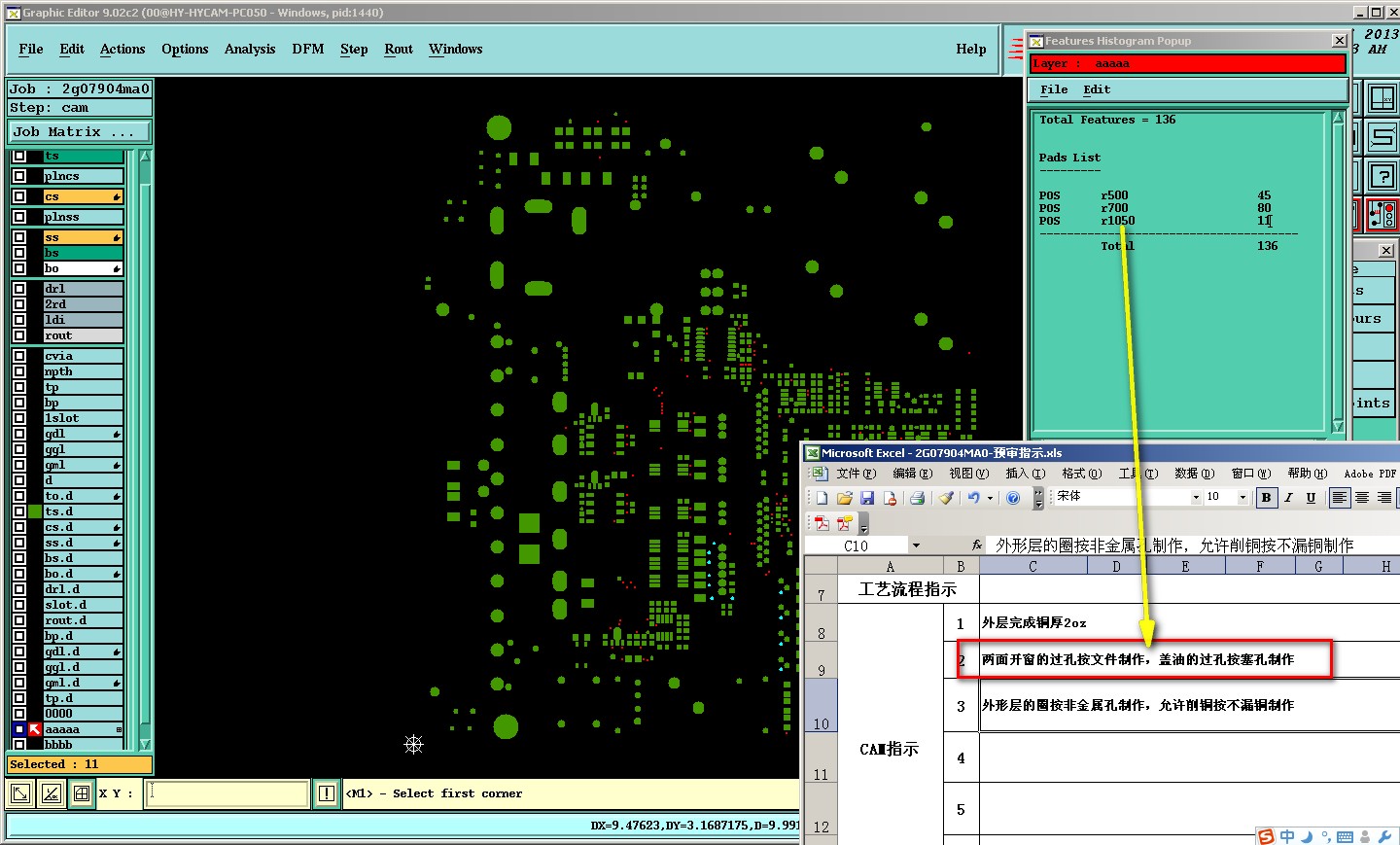1400x845 pixels.
Task: Open the Excel font size dropdown
Action: tap(1242, 498)
